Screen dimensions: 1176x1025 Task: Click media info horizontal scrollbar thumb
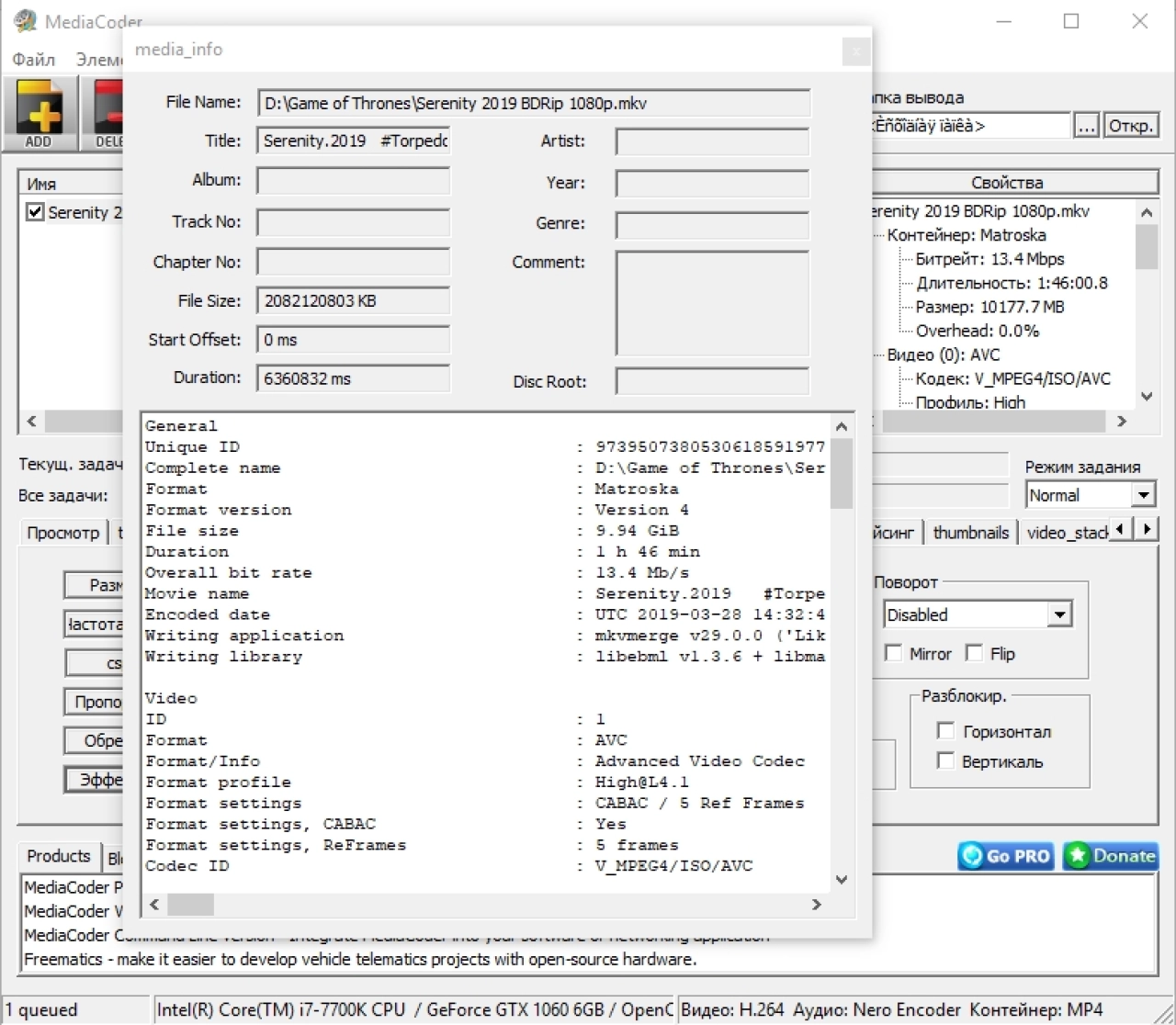point(190,905)
